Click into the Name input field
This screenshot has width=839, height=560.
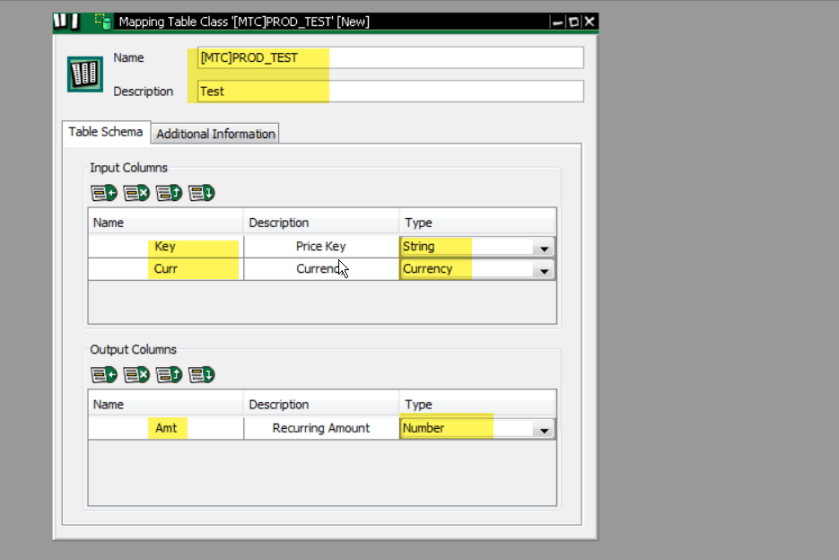pos(390,58)
